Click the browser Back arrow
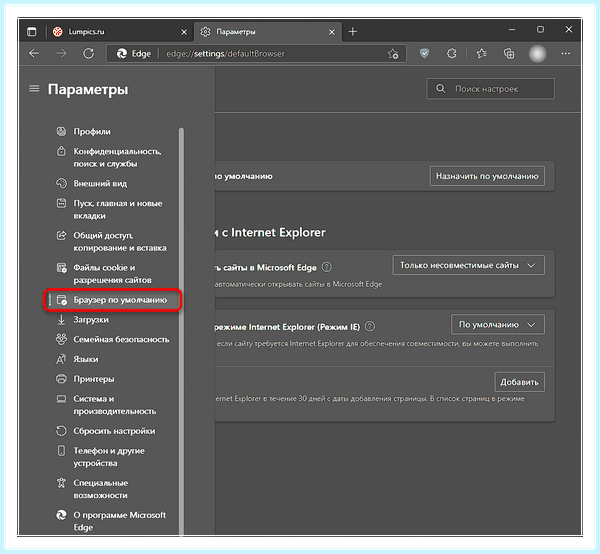Viewport: 600px width, 554px height. 34,54
